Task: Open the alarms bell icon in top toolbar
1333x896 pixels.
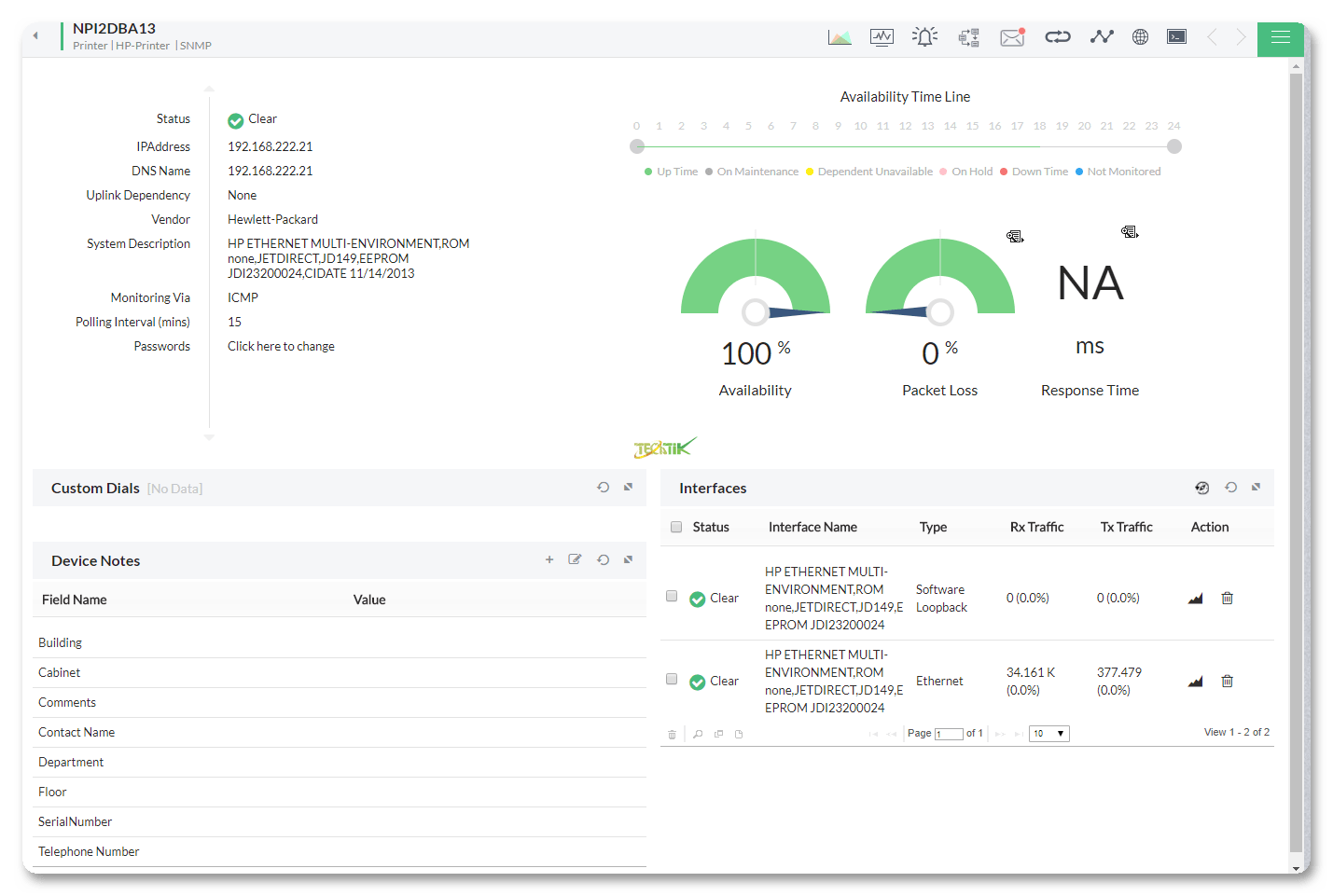Action: click(924, 37)
